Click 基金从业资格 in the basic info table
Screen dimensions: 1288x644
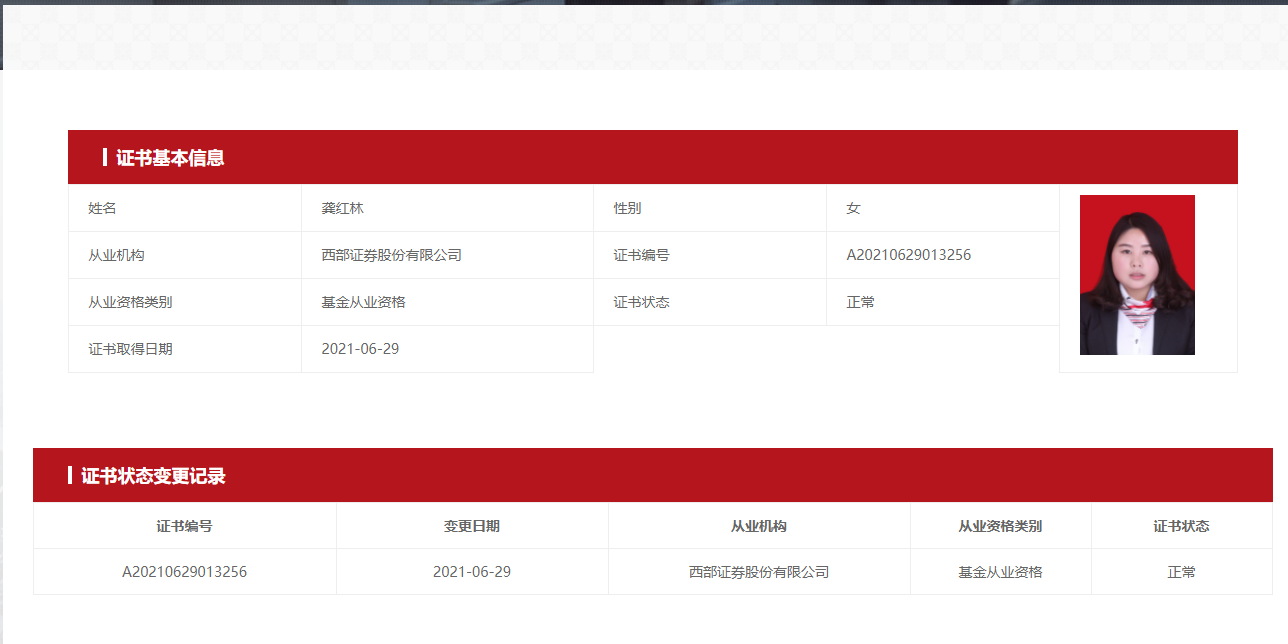pos(363,302)
